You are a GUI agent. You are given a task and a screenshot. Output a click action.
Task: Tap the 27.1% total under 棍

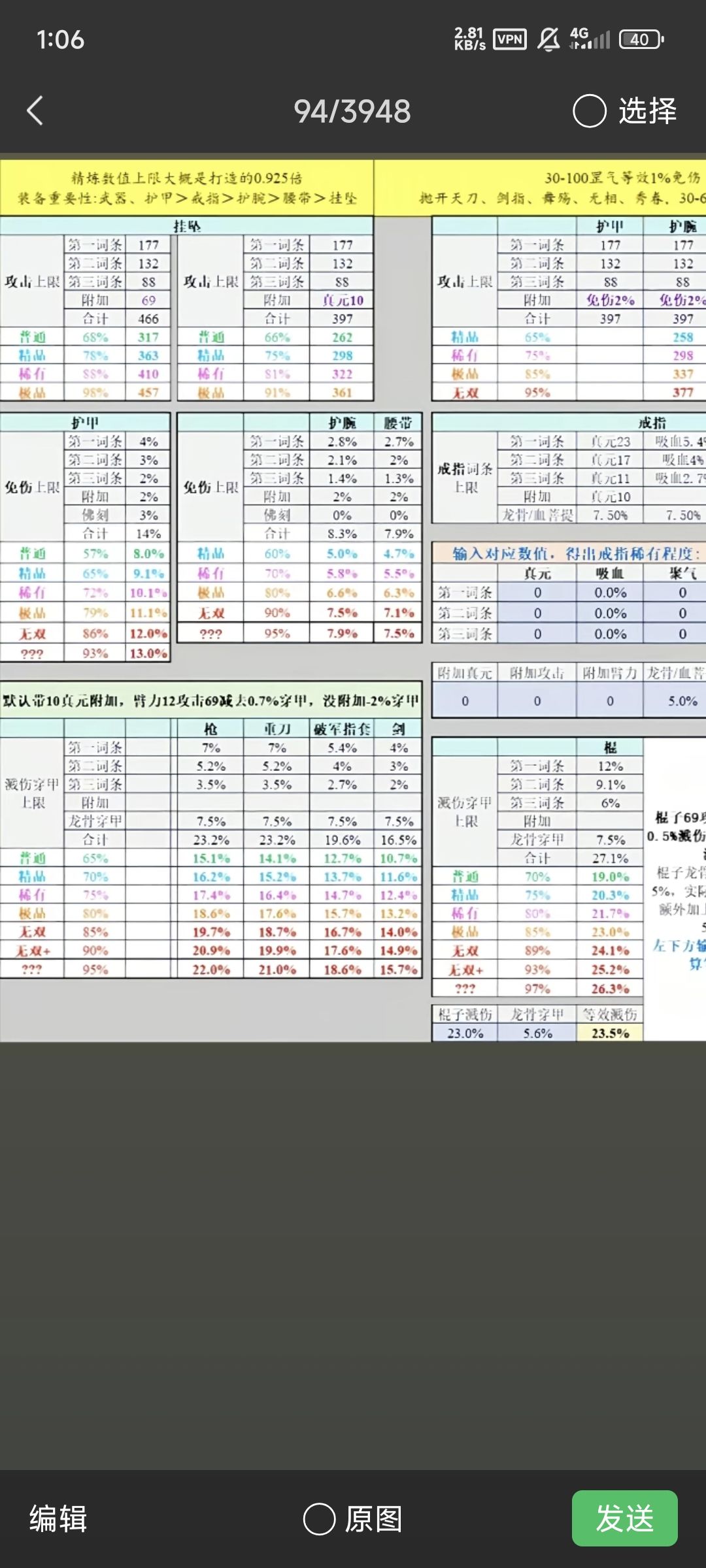click(610, 858)
